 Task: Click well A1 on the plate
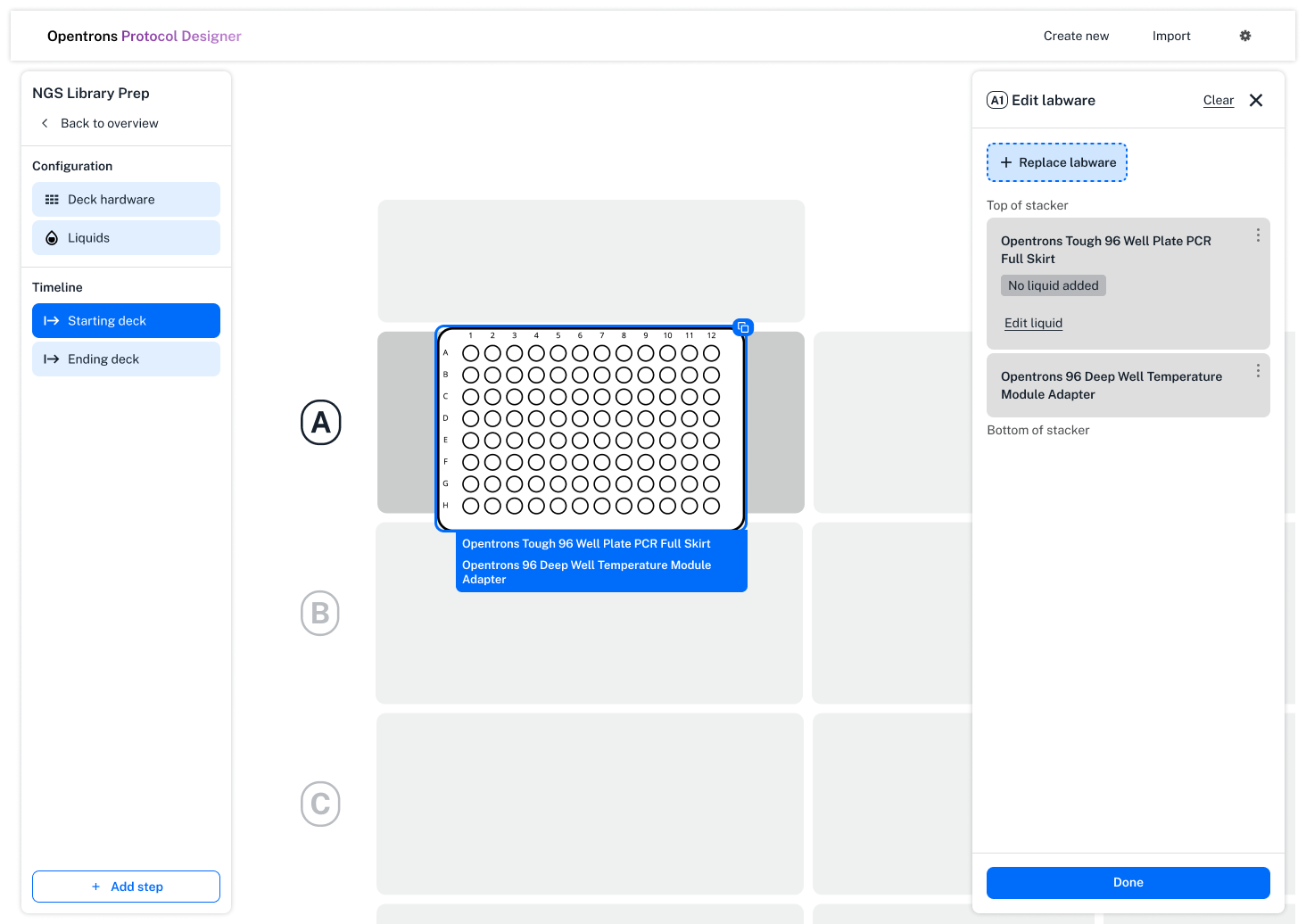471,353
